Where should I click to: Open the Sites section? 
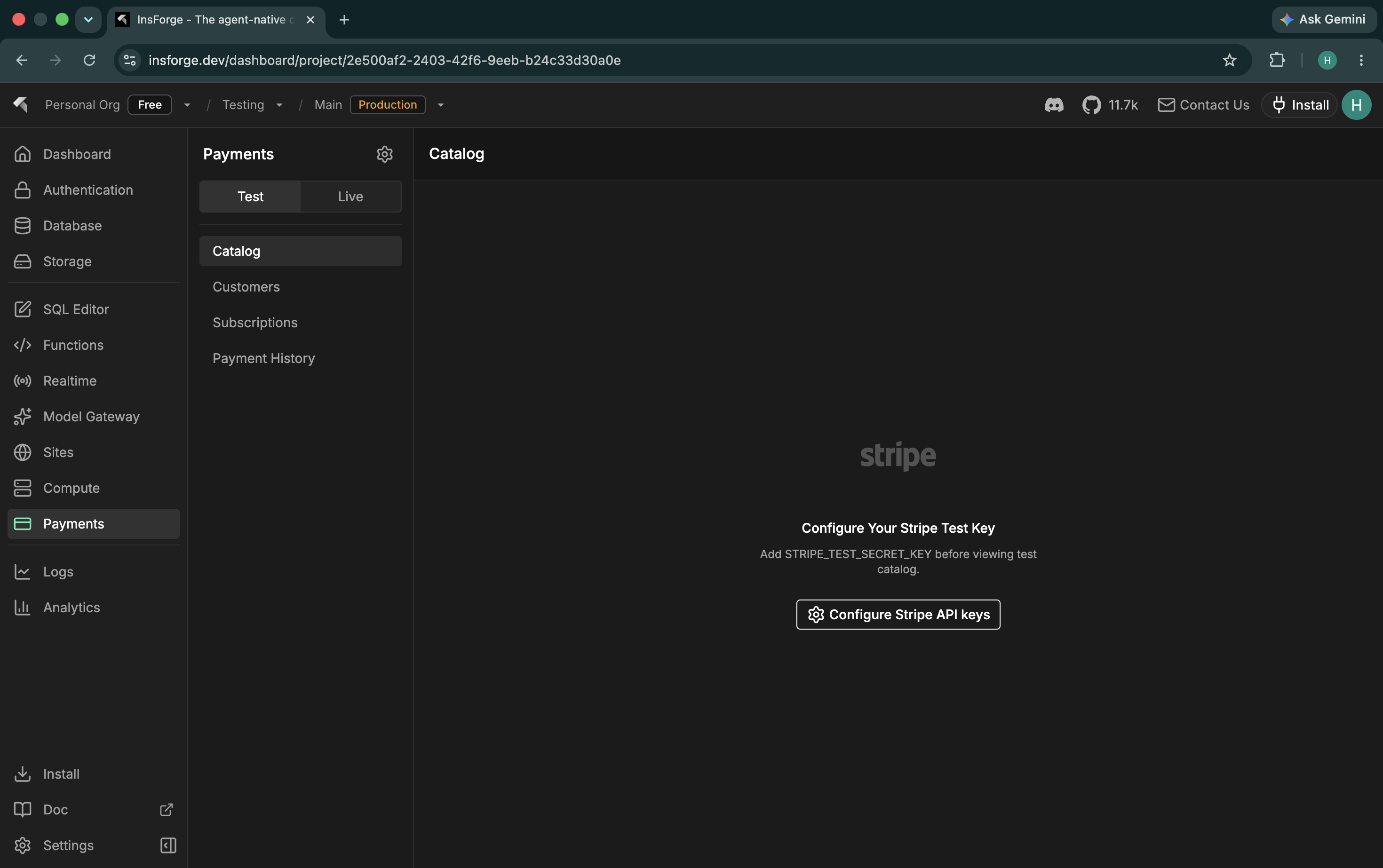[x=94, y=452]
